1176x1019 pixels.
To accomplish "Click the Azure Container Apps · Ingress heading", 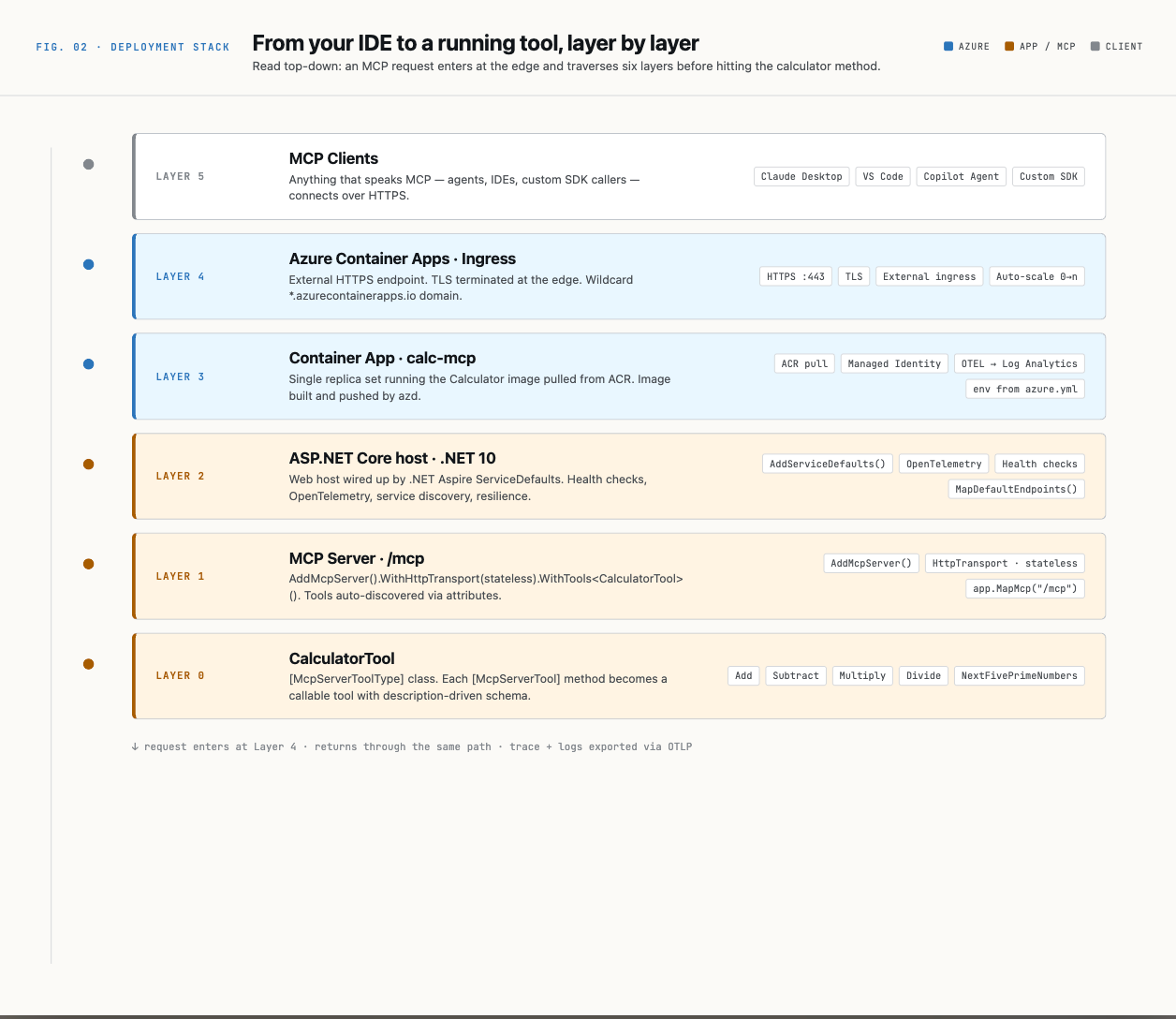I will [x=402, y=258].
